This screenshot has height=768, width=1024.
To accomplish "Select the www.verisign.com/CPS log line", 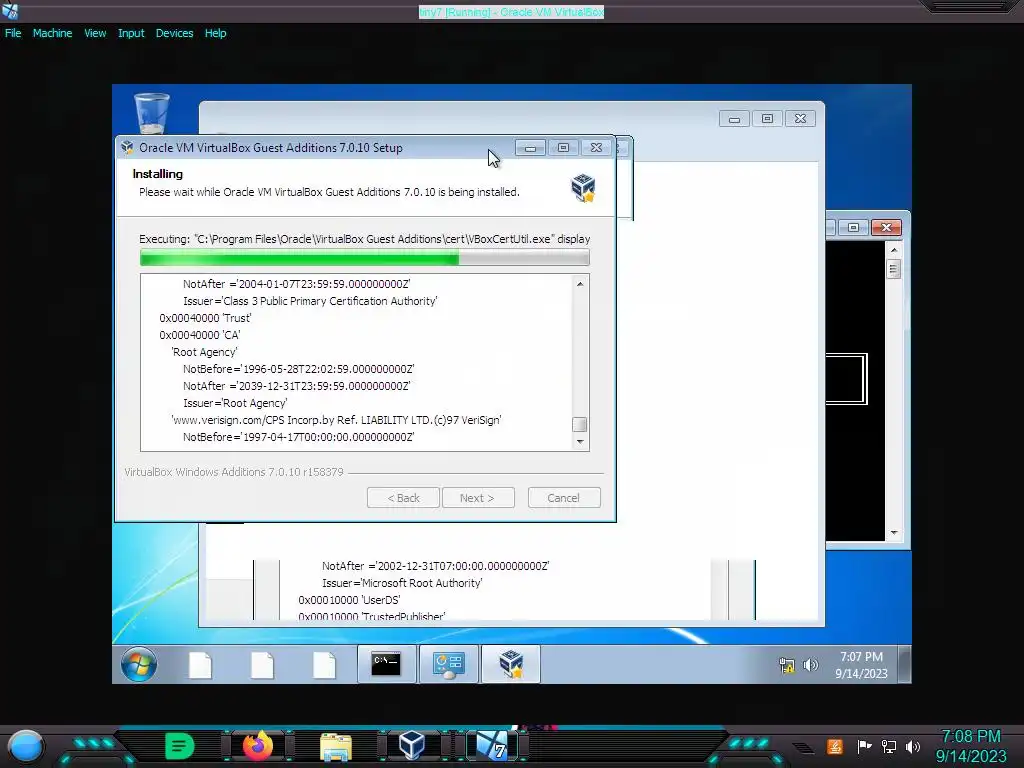I will coord(336,420).
